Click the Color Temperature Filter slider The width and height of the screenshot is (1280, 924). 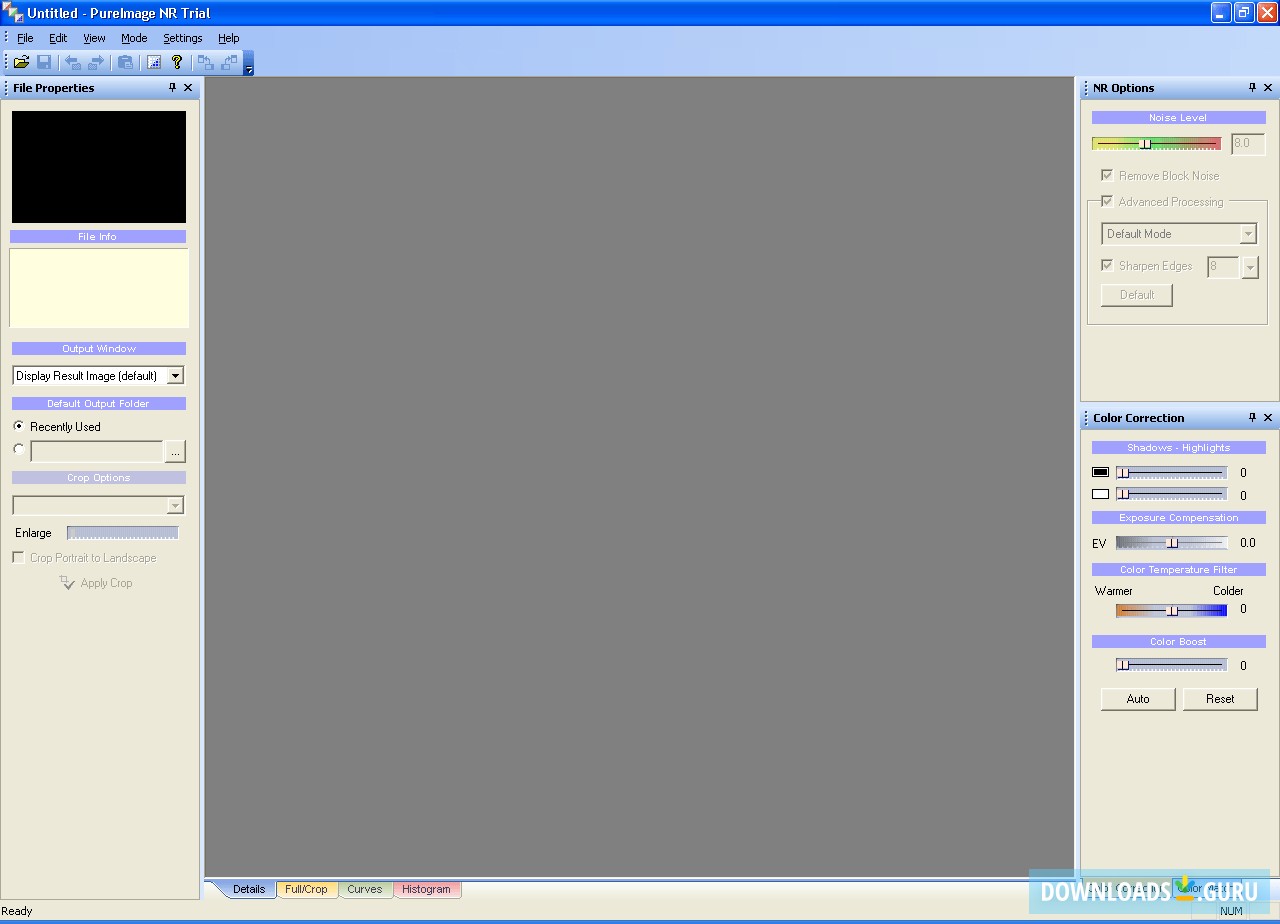click(x=1172, y=610)
